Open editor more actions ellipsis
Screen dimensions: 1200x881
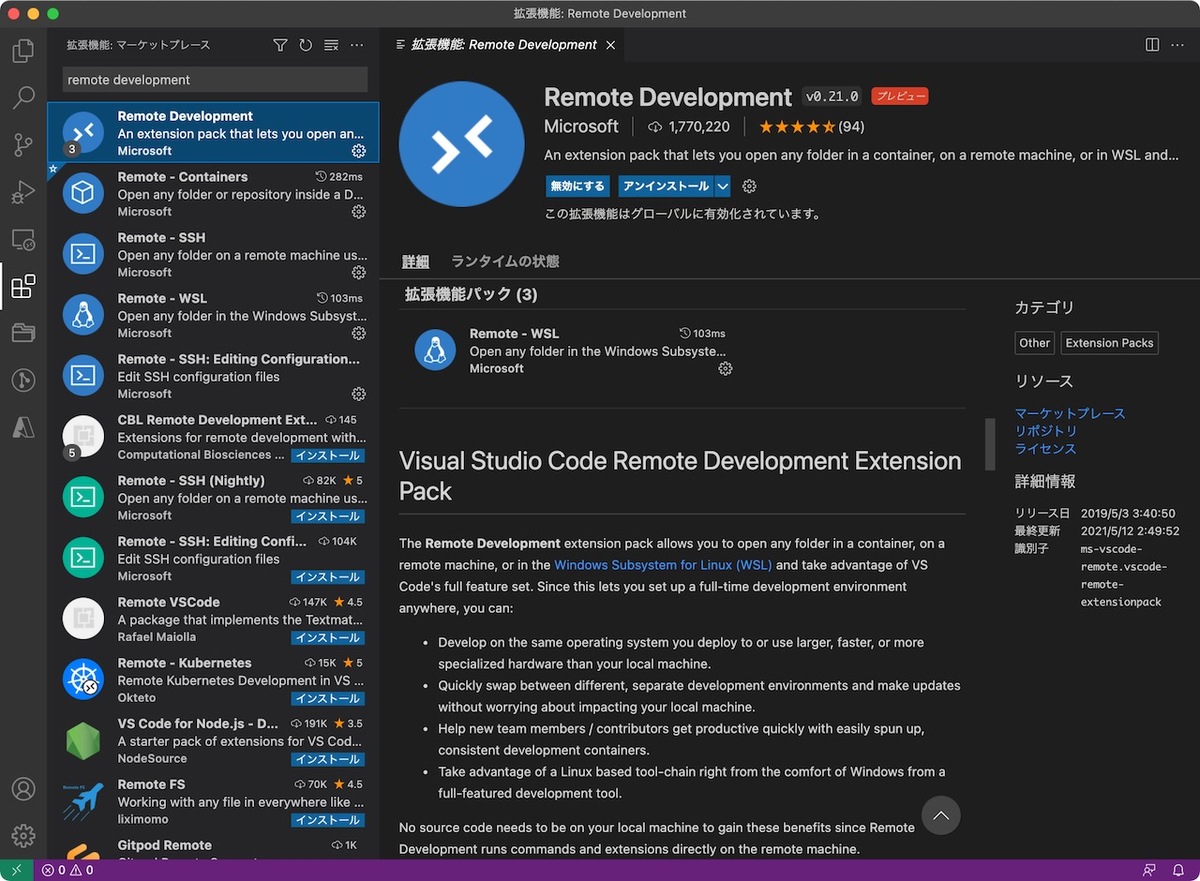[1178, 45]
